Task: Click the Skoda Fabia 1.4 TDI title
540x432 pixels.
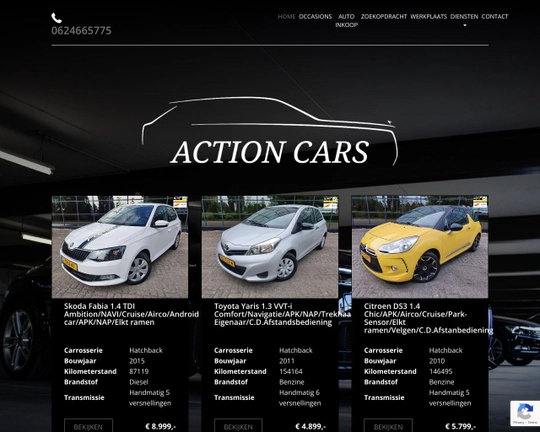Action: [131, 314]
